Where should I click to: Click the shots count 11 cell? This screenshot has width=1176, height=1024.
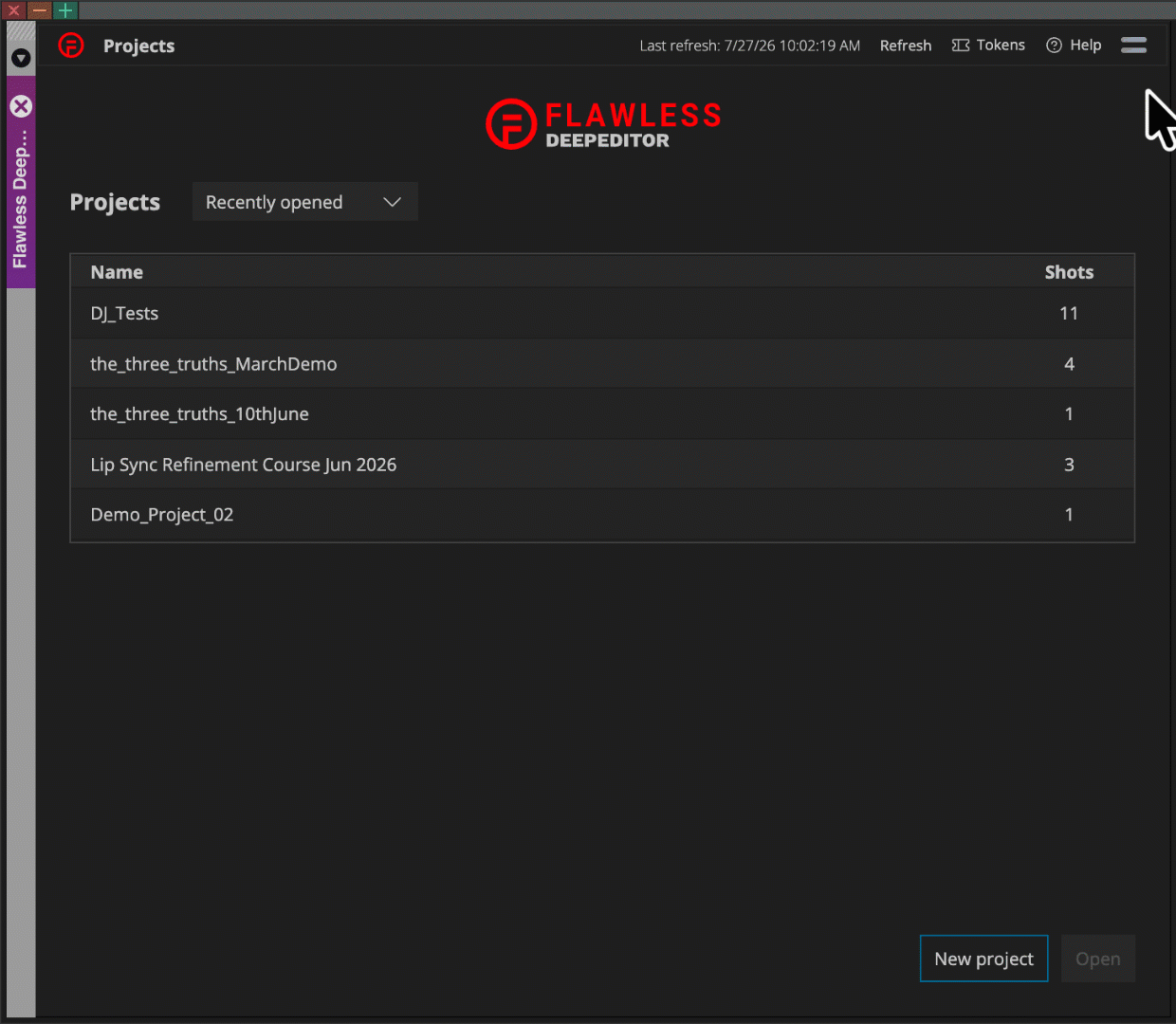[x=1069, y=313]
